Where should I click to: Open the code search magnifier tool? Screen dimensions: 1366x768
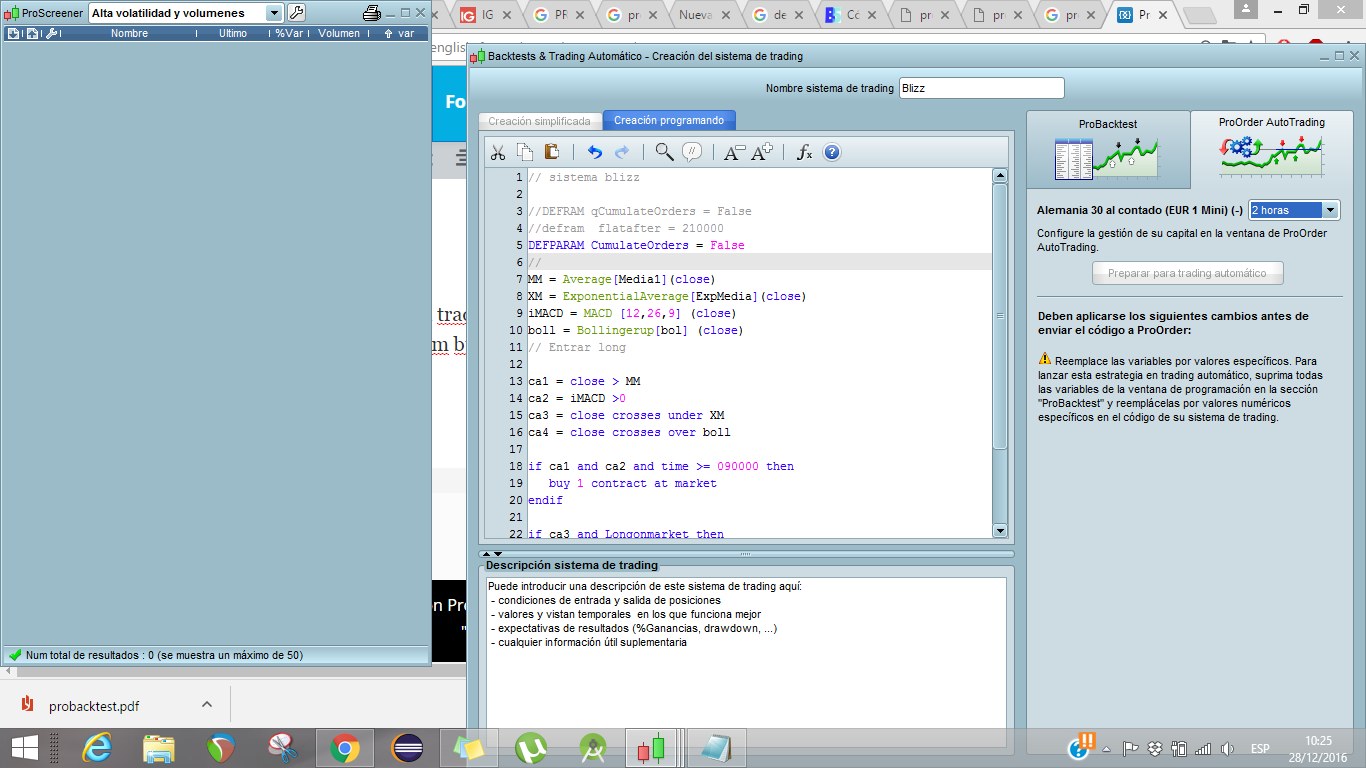tap(664, 152)
